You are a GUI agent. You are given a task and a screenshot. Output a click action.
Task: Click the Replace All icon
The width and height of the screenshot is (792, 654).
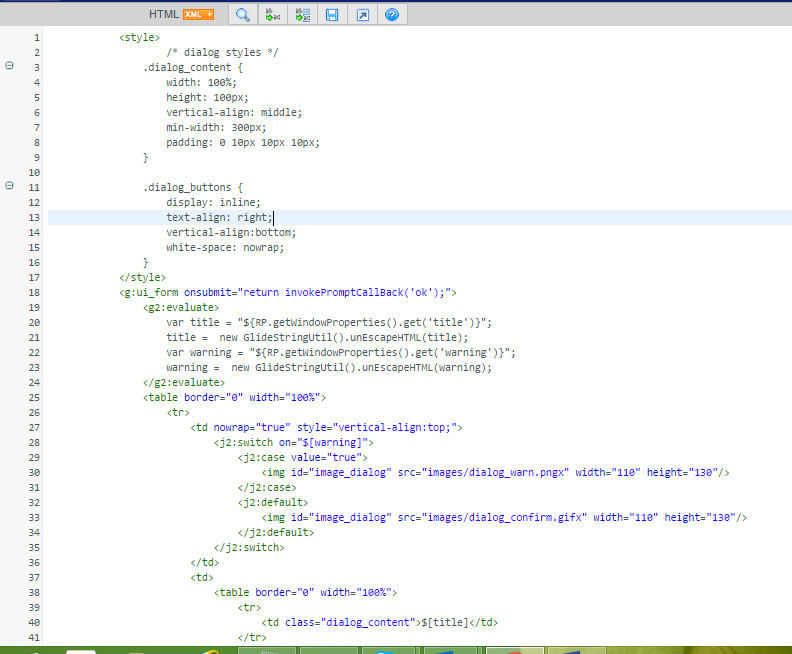tap(303, 15)
